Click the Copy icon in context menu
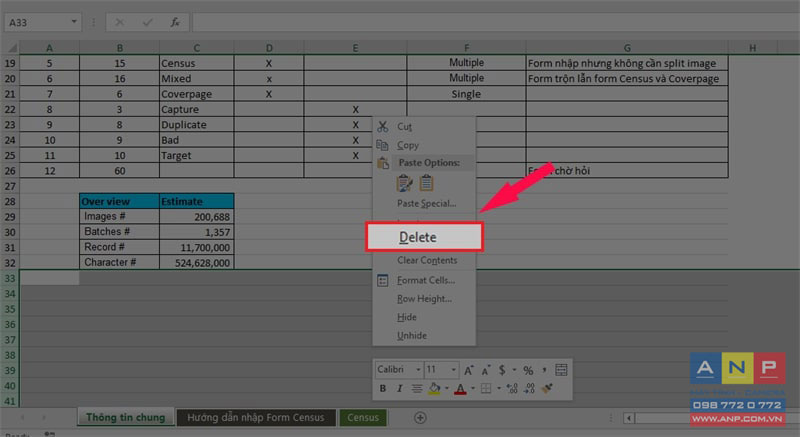The image size is (800, 437). point(383,145)
